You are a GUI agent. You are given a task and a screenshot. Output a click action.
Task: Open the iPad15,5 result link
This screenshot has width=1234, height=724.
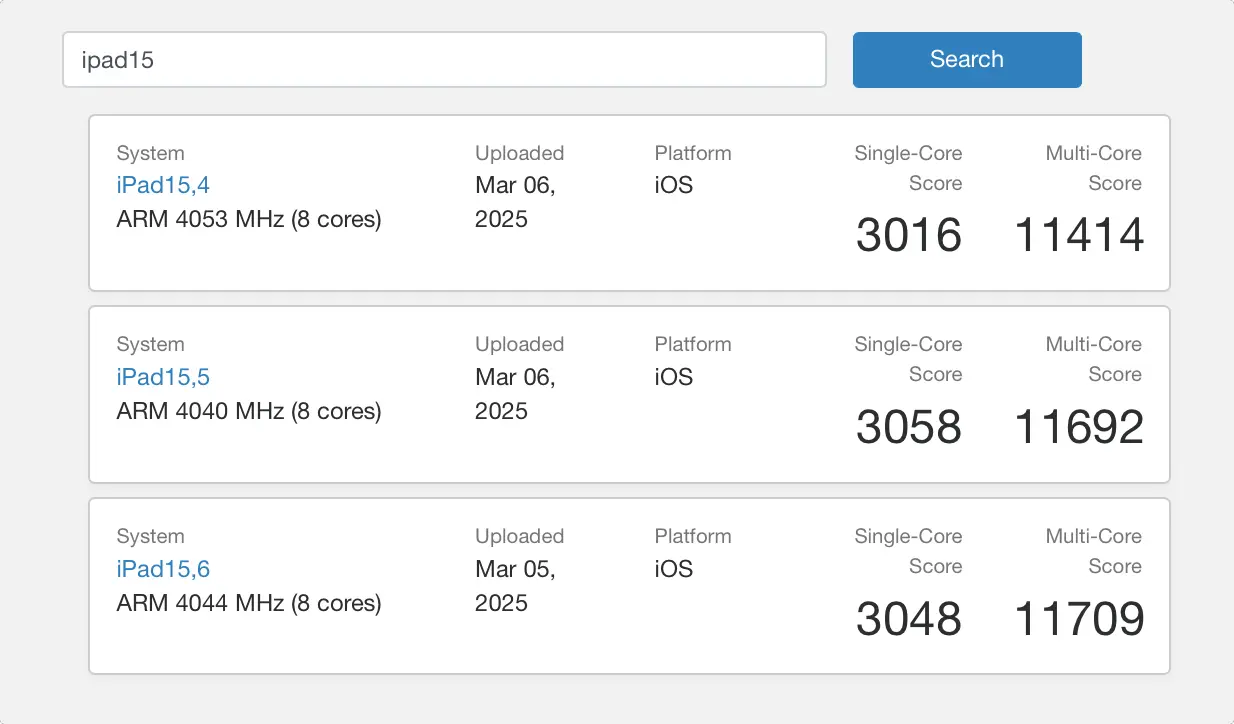pos(163,377)
